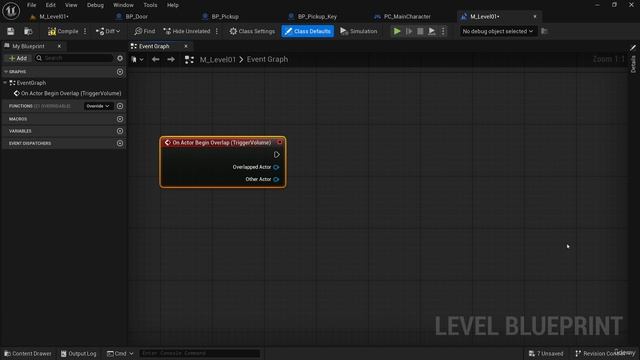Open the Output Log
This screenshot has width=640, height=360.
pos(78,353)
